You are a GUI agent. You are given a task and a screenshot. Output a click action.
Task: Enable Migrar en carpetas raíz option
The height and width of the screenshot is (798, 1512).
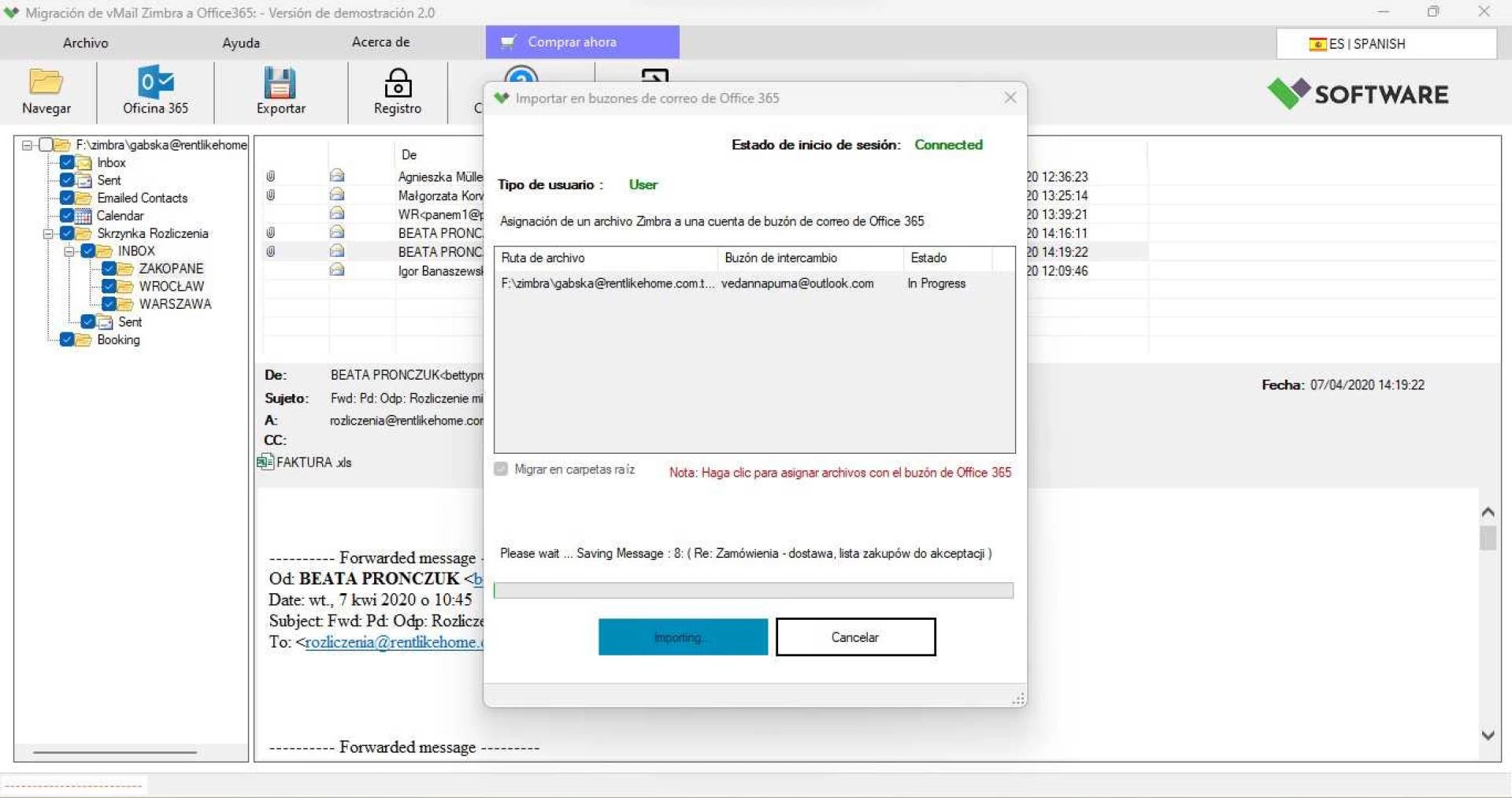coord(501,469)
